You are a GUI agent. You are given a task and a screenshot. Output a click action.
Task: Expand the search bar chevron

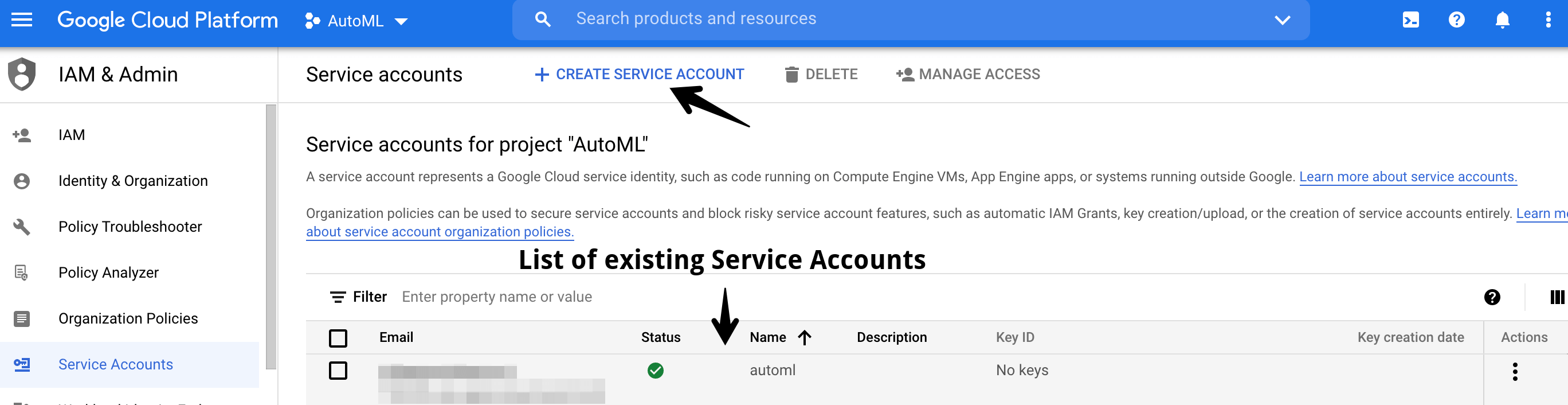click(1282, 20)
